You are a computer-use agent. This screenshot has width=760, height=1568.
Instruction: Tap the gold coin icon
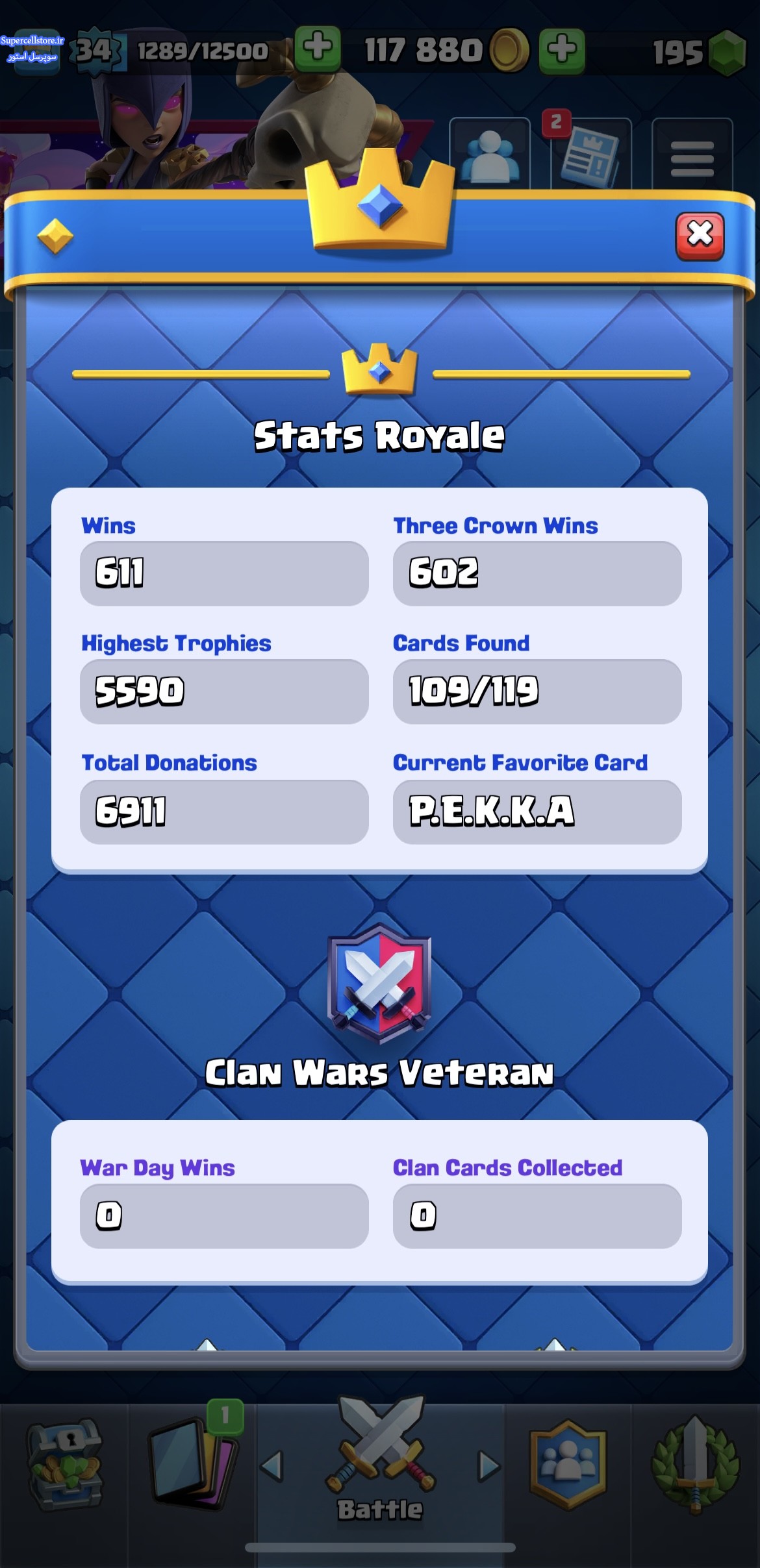[x=509, y=50]
